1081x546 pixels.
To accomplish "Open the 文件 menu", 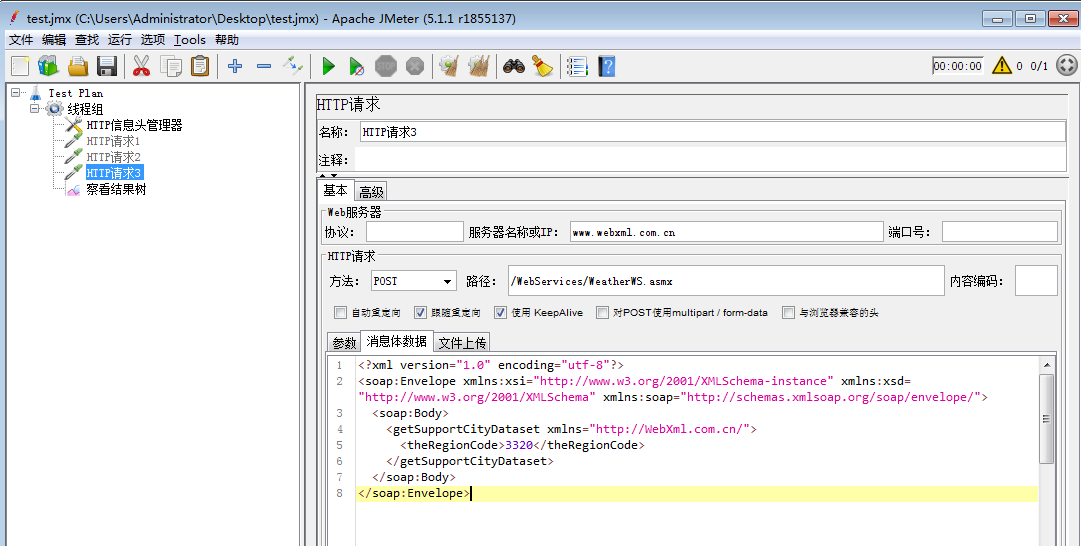I will click(21, 40).
